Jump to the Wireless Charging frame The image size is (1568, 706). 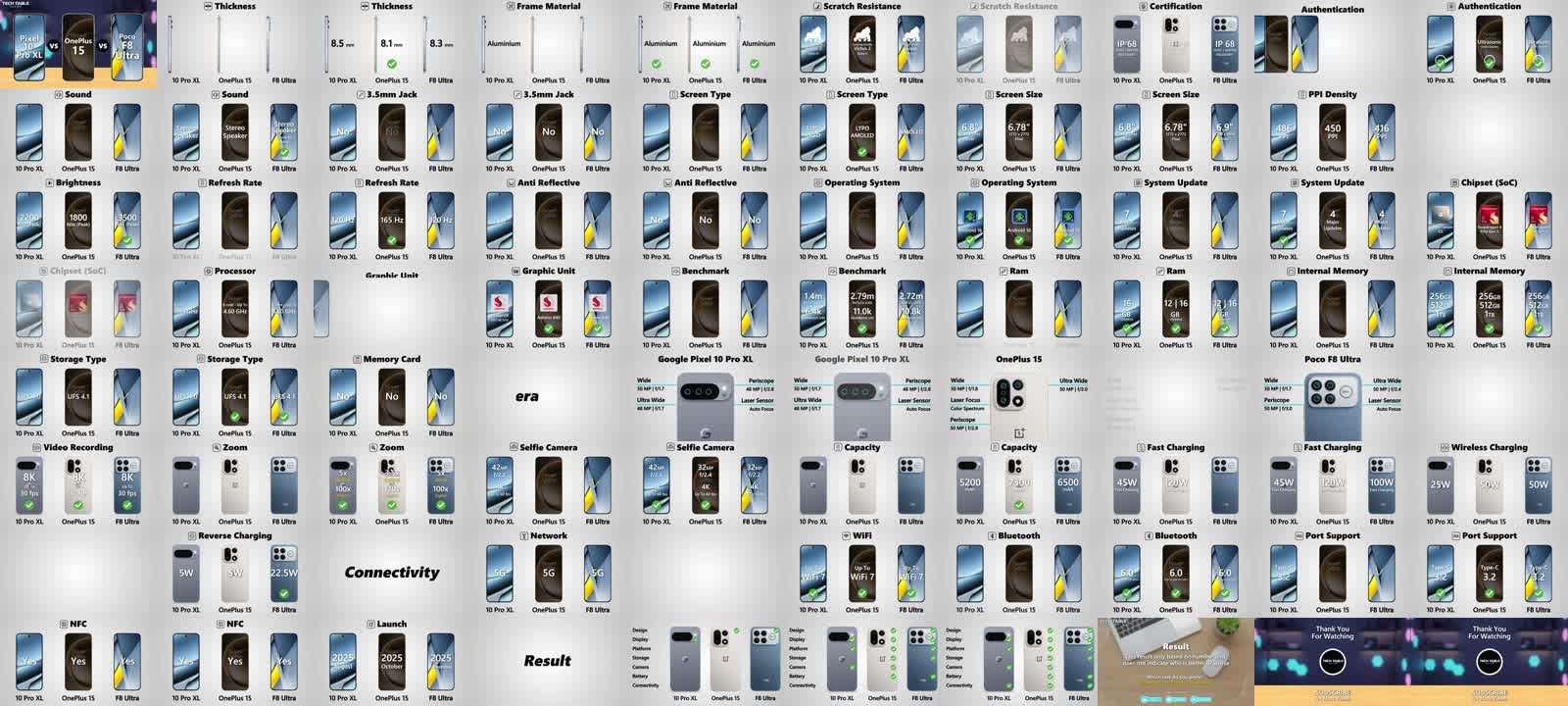(x=1490, y=485)
